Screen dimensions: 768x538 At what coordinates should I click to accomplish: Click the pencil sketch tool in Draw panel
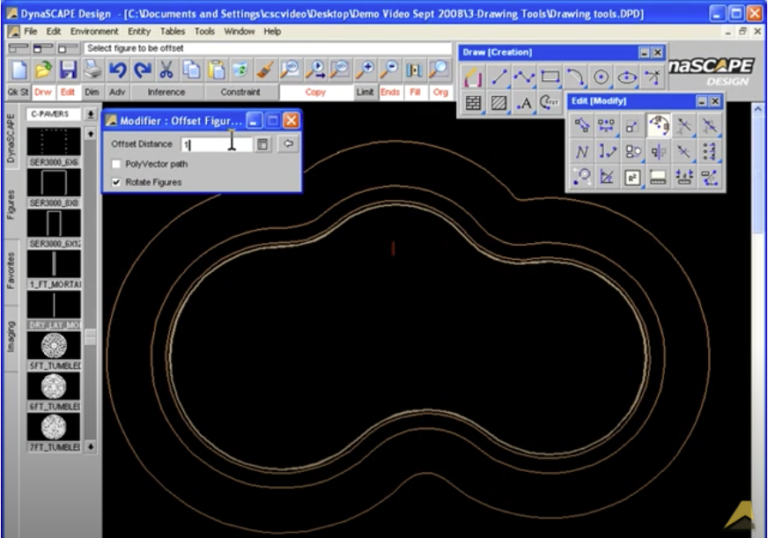pos(473,77)
